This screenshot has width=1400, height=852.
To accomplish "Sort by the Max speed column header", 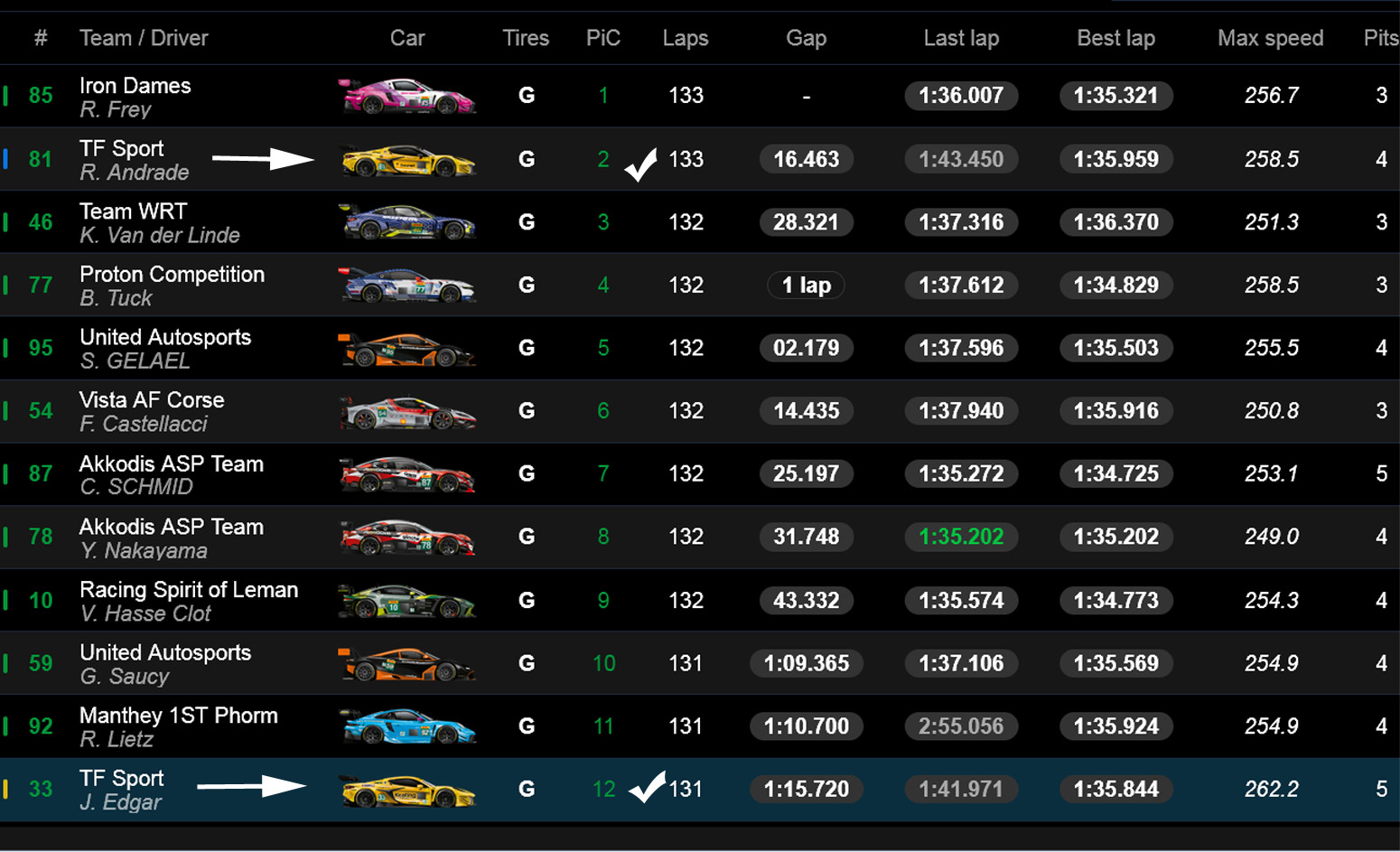I will (x=1270, y=38).
